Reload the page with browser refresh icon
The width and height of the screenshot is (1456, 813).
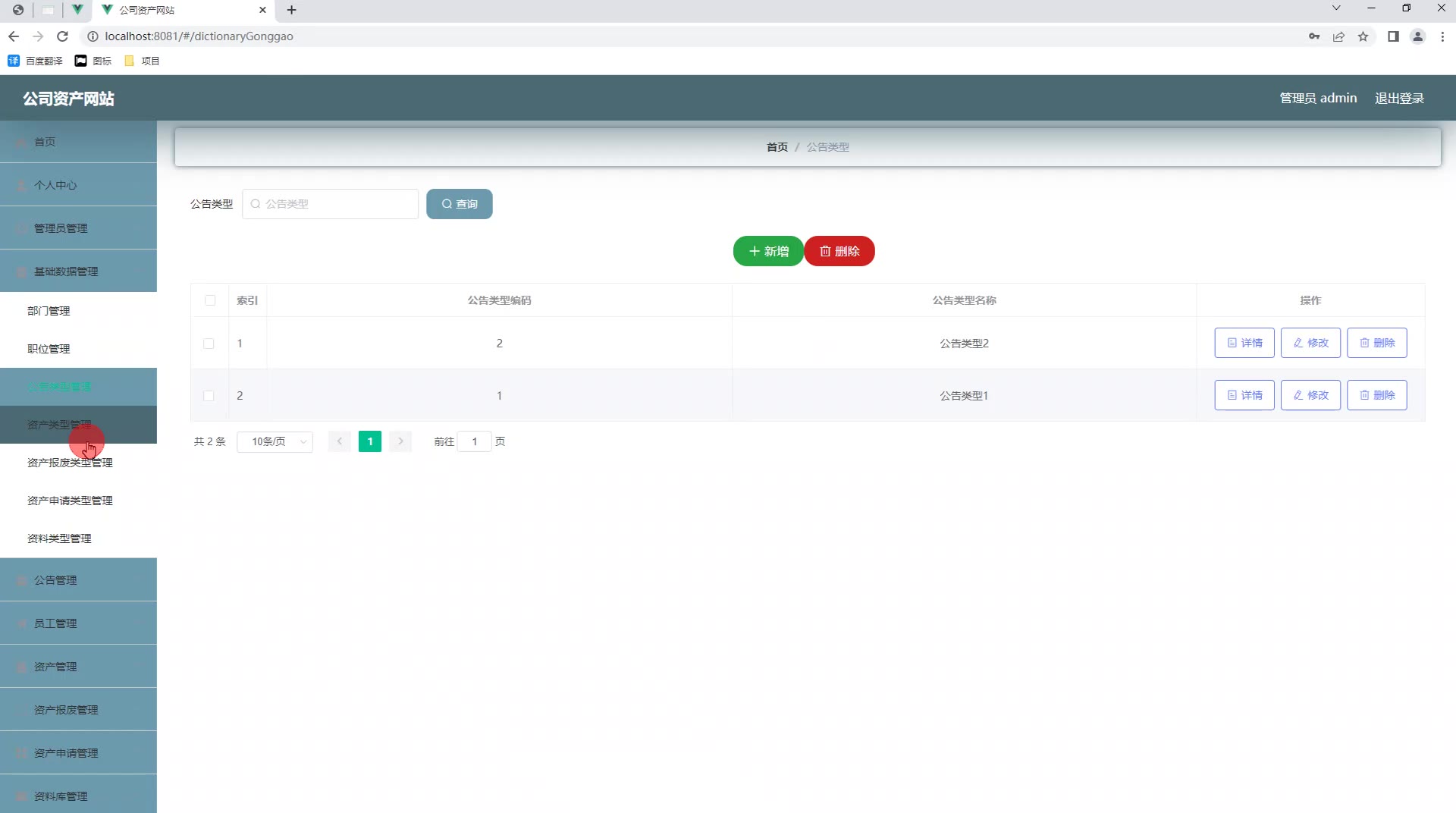(x=63, y=36)
